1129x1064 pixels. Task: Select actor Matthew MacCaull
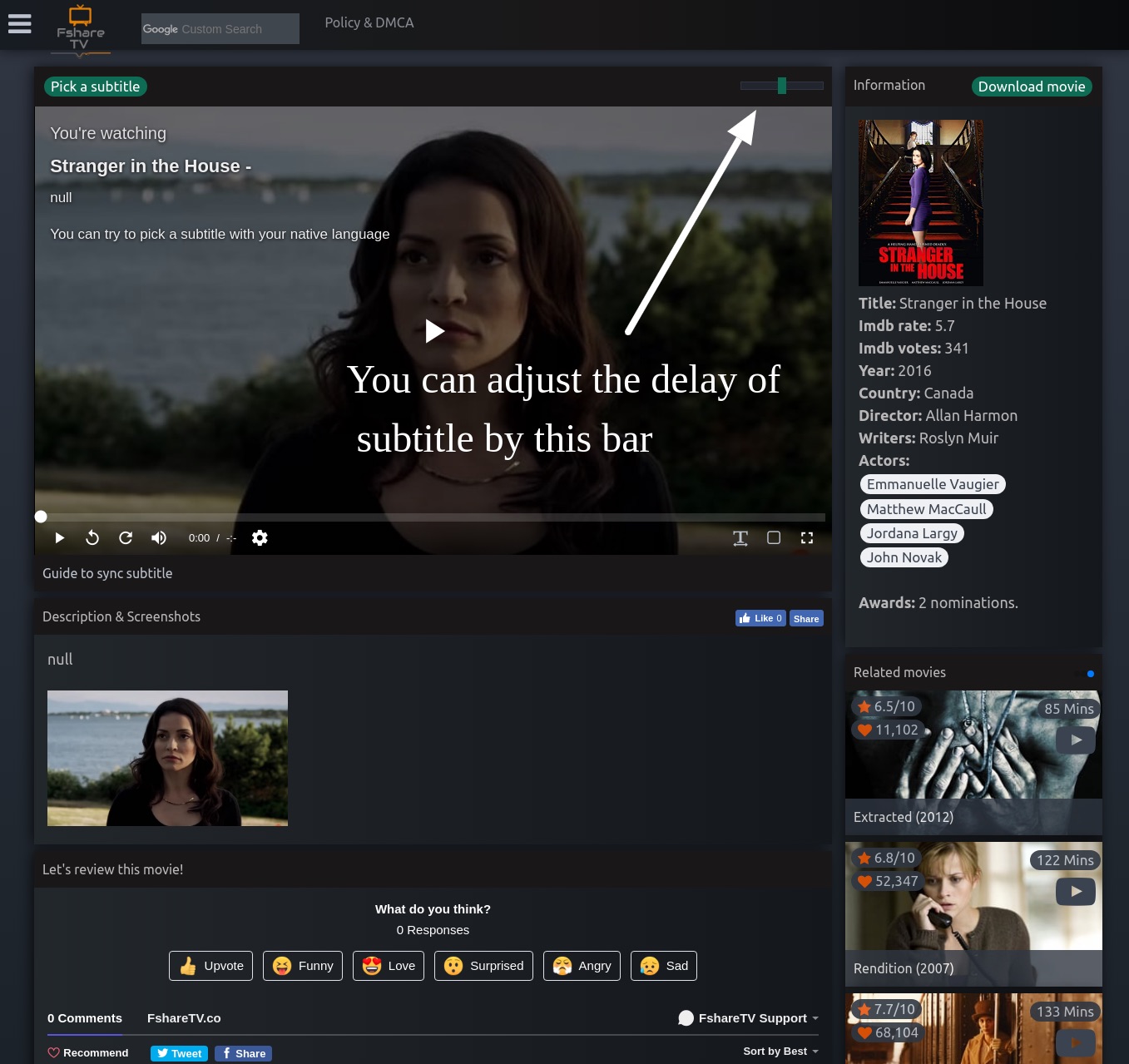926,509
